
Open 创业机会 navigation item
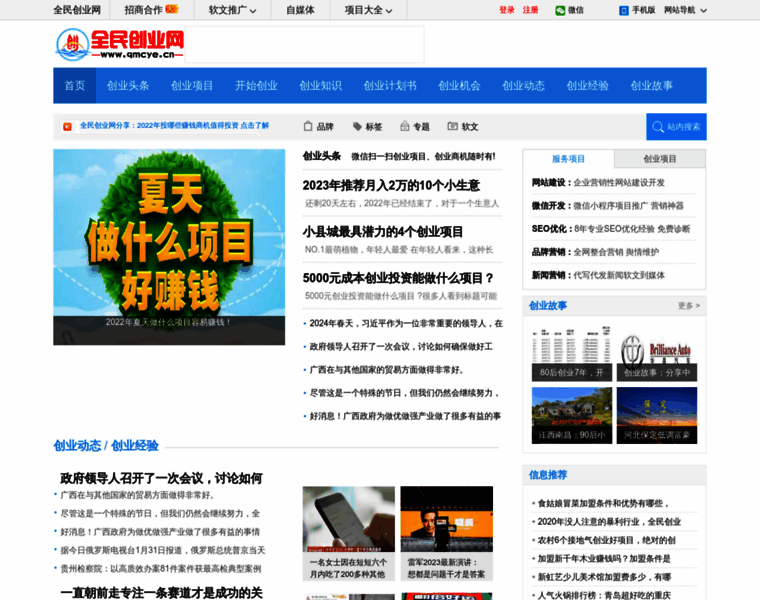[459, 86]
